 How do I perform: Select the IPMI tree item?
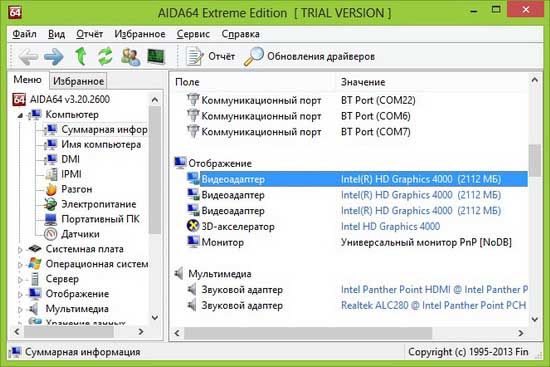71,174
